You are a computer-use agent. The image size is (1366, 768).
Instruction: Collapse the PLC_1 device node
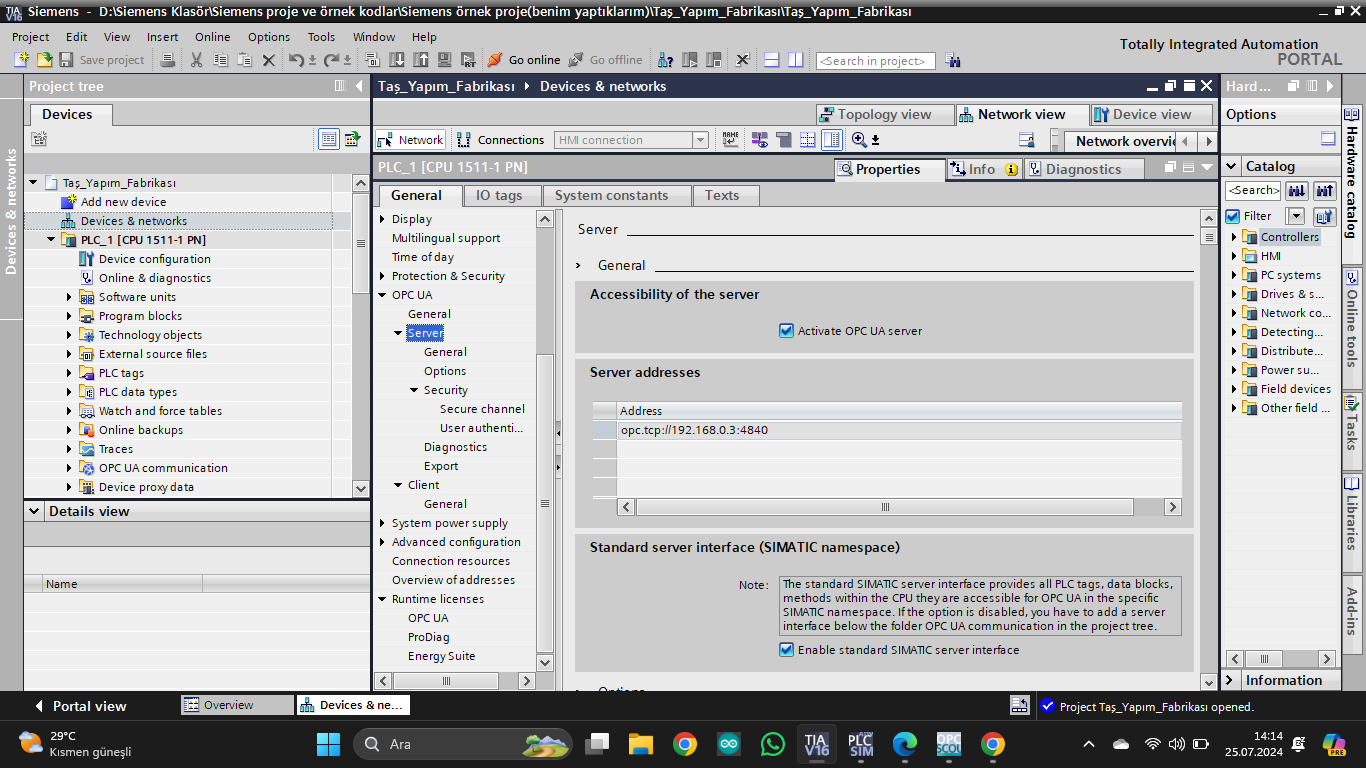coord(51,240)
